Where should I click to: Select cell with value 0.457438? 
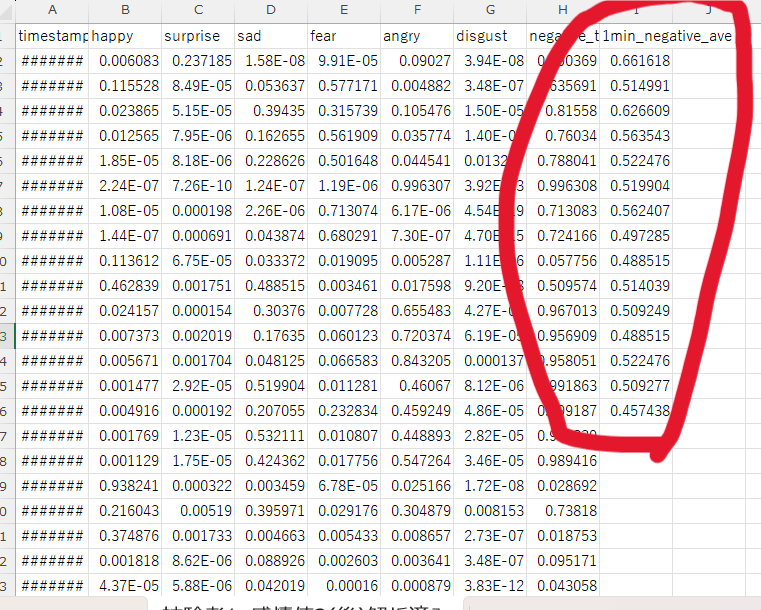(635, 410)
